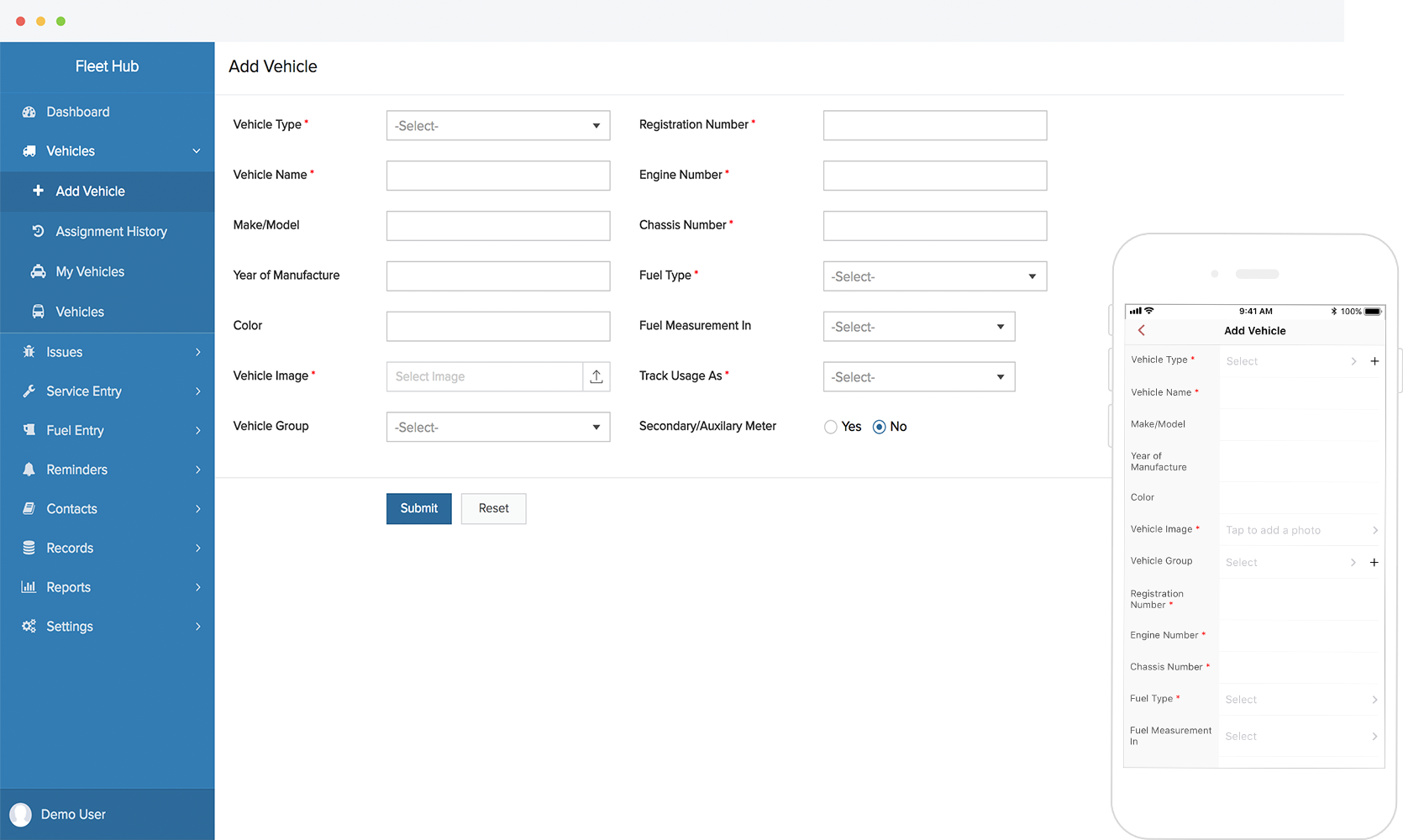Open the Vehicle Type dropdown
1403x840 pixels.
point(498,126)
